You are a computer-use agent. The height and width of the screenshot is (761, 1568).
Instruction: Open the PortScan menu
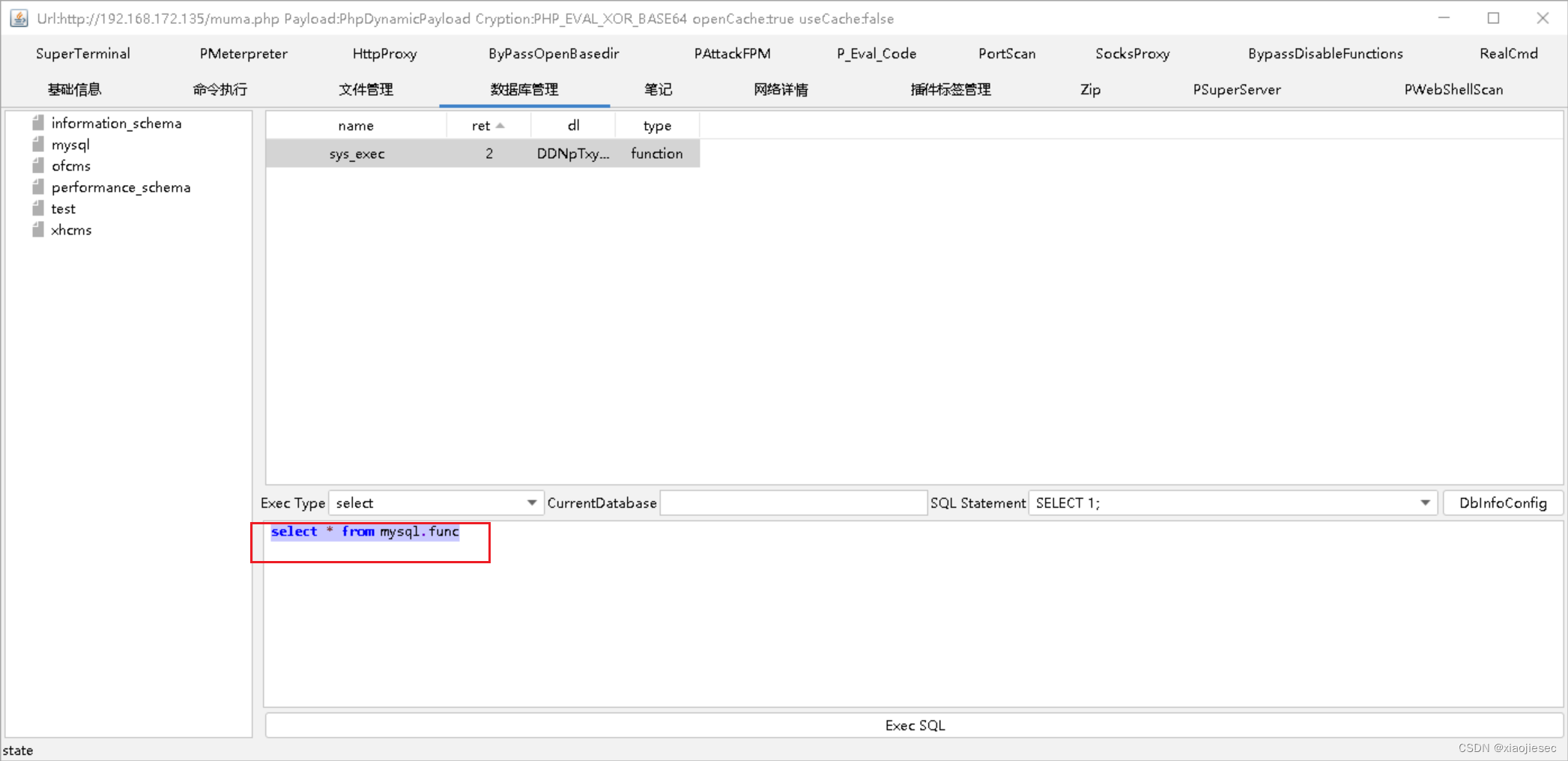pos(1007,53)
